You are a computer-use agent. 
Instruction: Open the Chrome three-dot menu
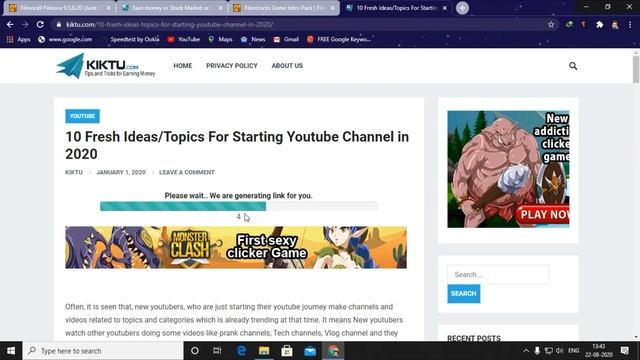(630, 24)
